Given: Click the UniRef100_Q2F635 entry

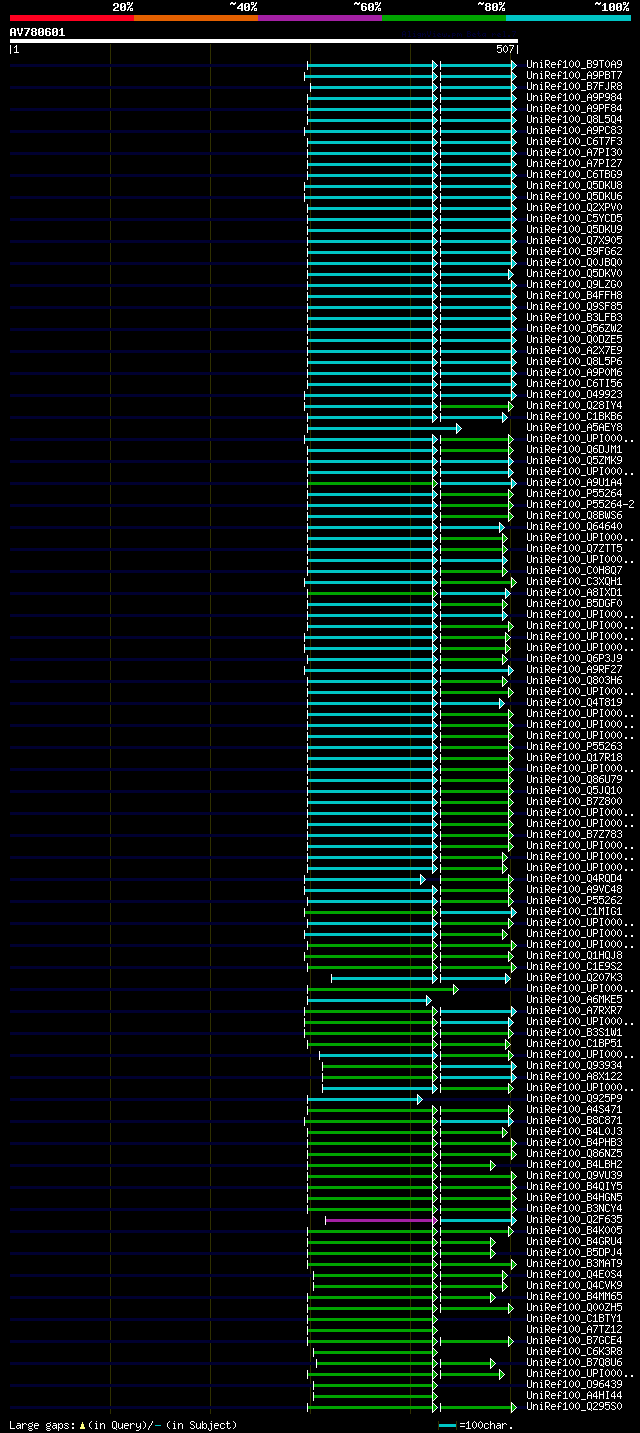Looking at the screenshot, I should click(574, 1220).
